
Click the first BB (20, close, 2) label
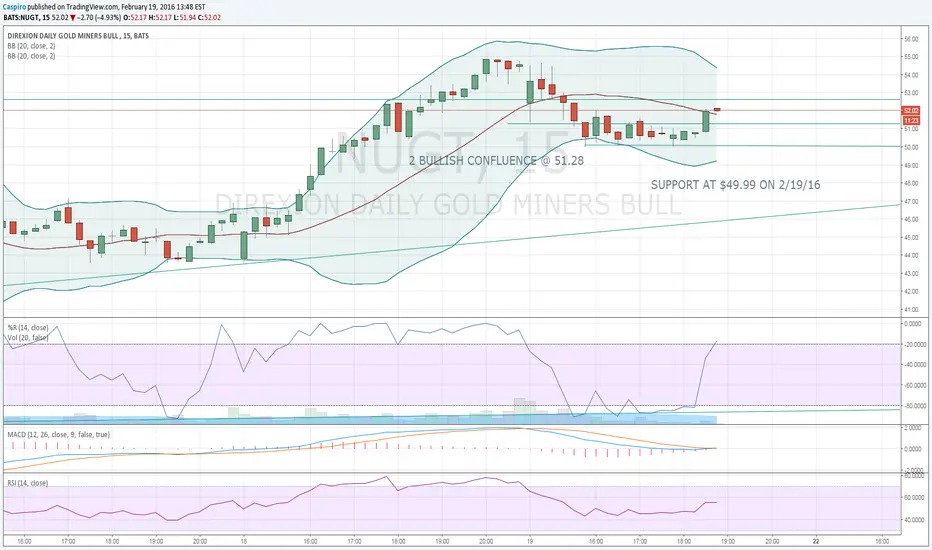pos(32,46)
